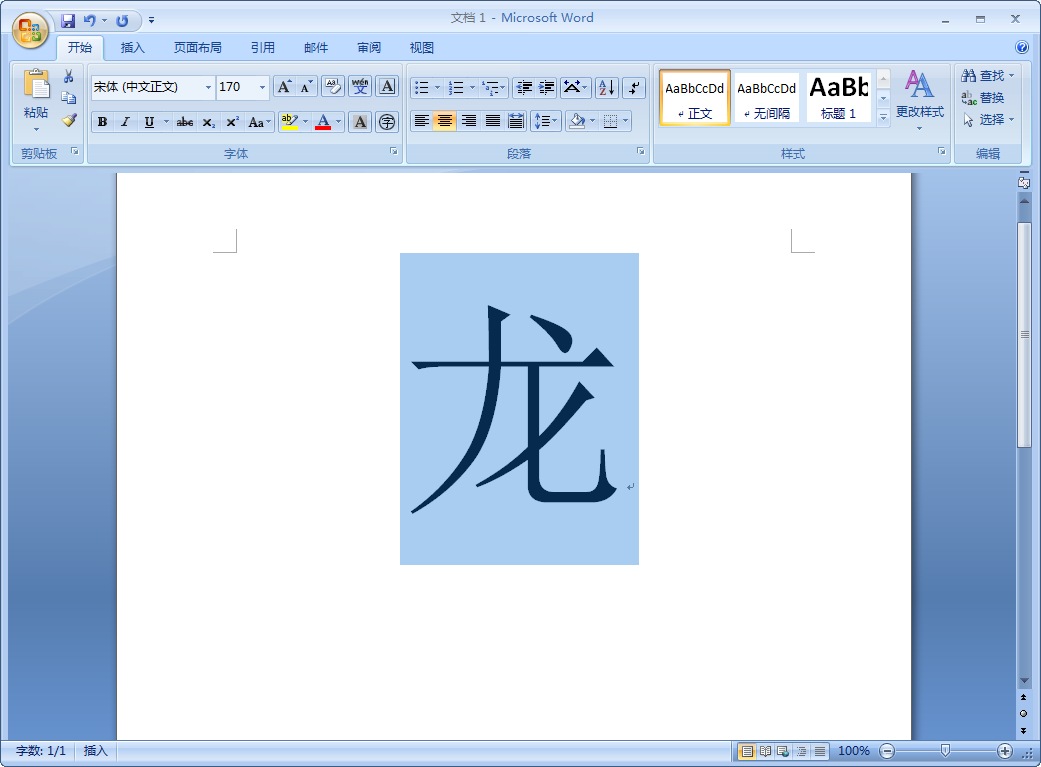Shrink font size with the small A

[306, 87]
